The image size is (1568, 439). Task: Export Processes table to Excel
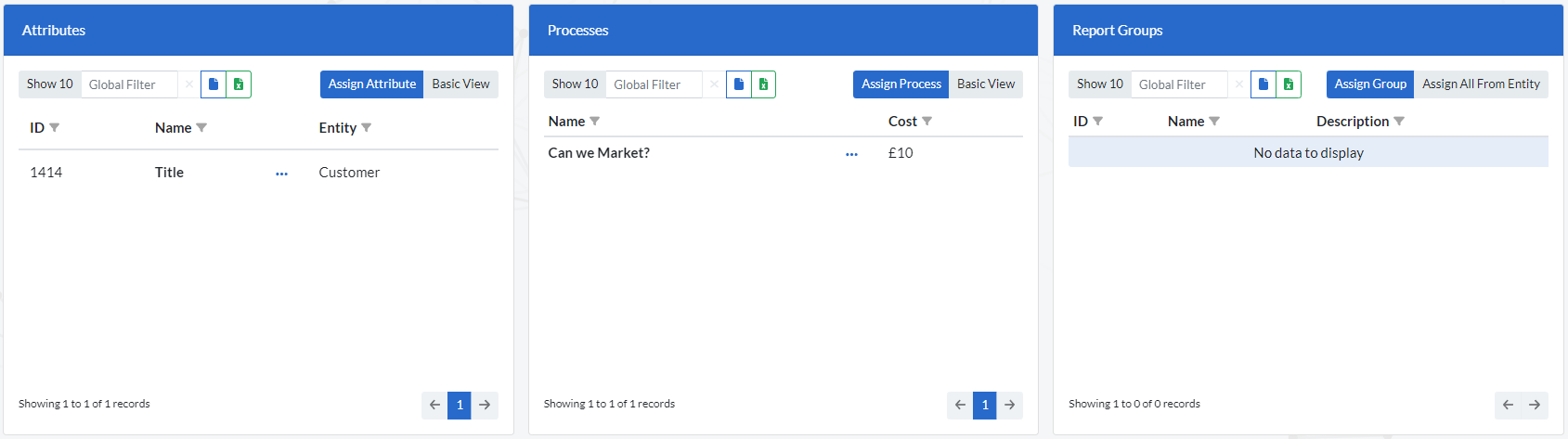(763, 84)
